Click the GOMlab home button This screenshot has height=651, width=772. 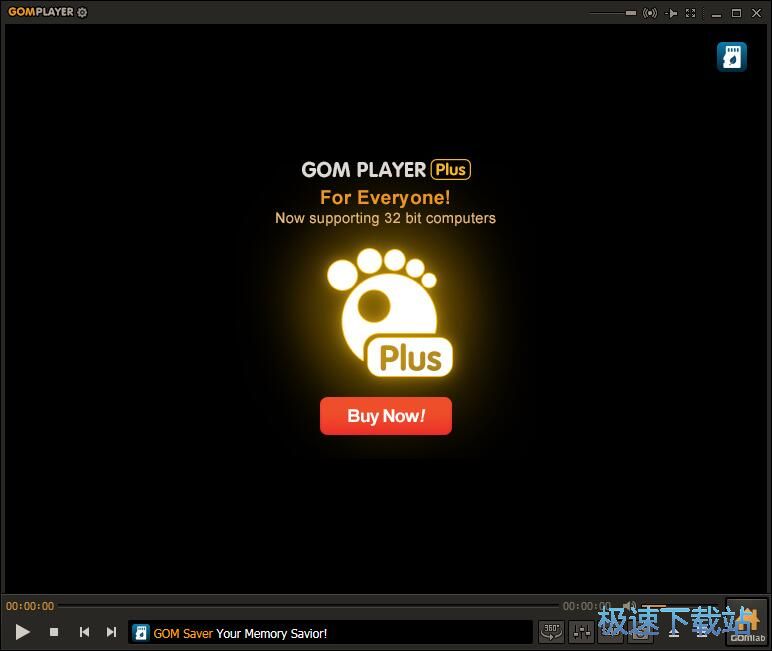tap(747, 622)
